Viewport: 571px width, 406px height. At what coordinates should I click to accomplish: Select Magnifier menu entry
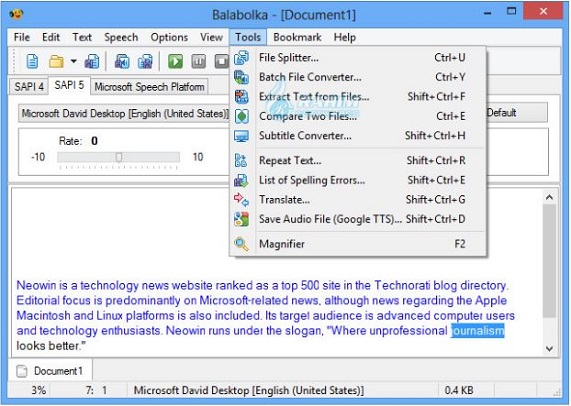pos(358,244)
